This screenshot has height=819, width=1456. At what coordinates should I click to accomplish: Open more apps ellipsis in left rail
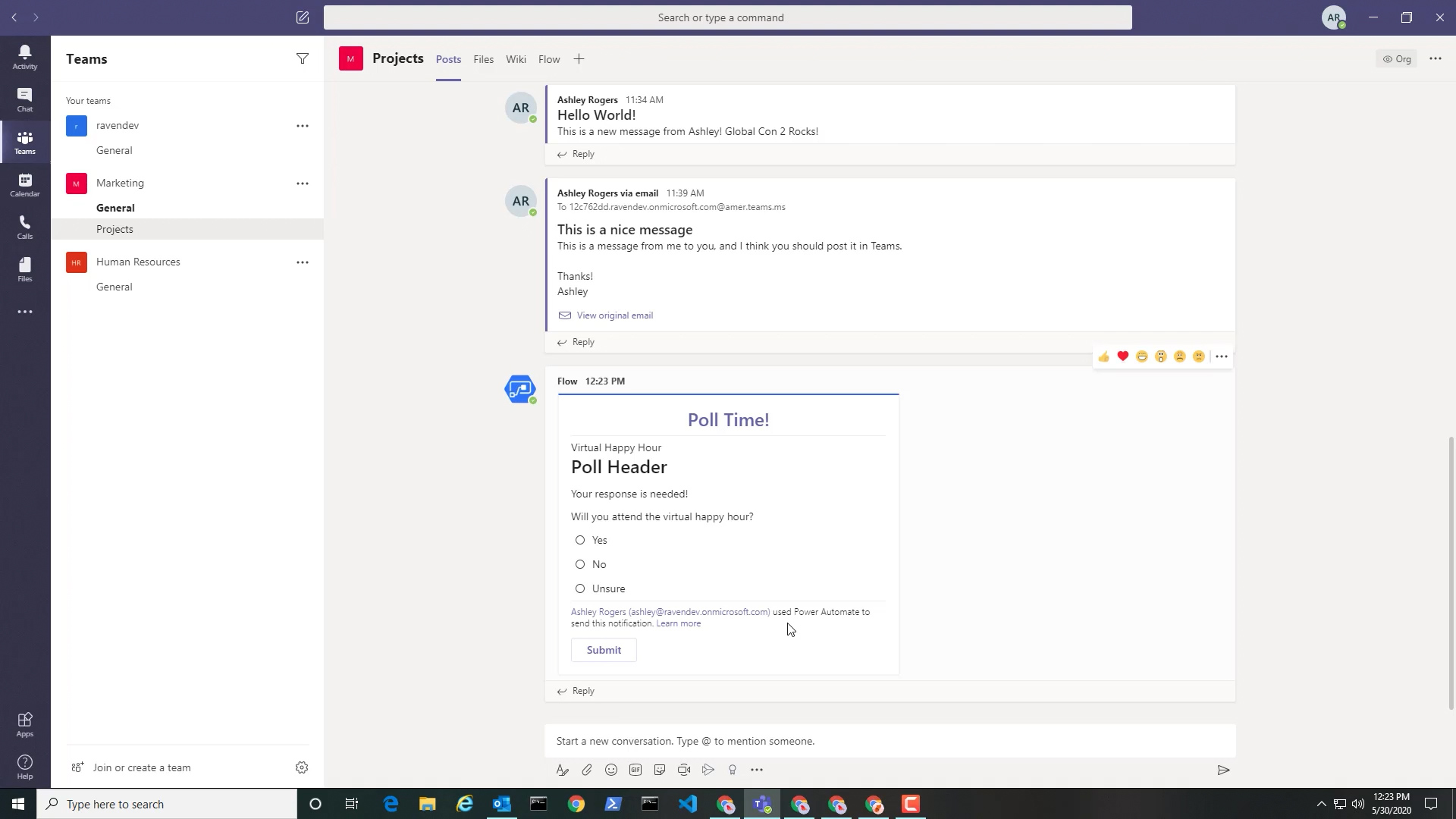point(25,312)
